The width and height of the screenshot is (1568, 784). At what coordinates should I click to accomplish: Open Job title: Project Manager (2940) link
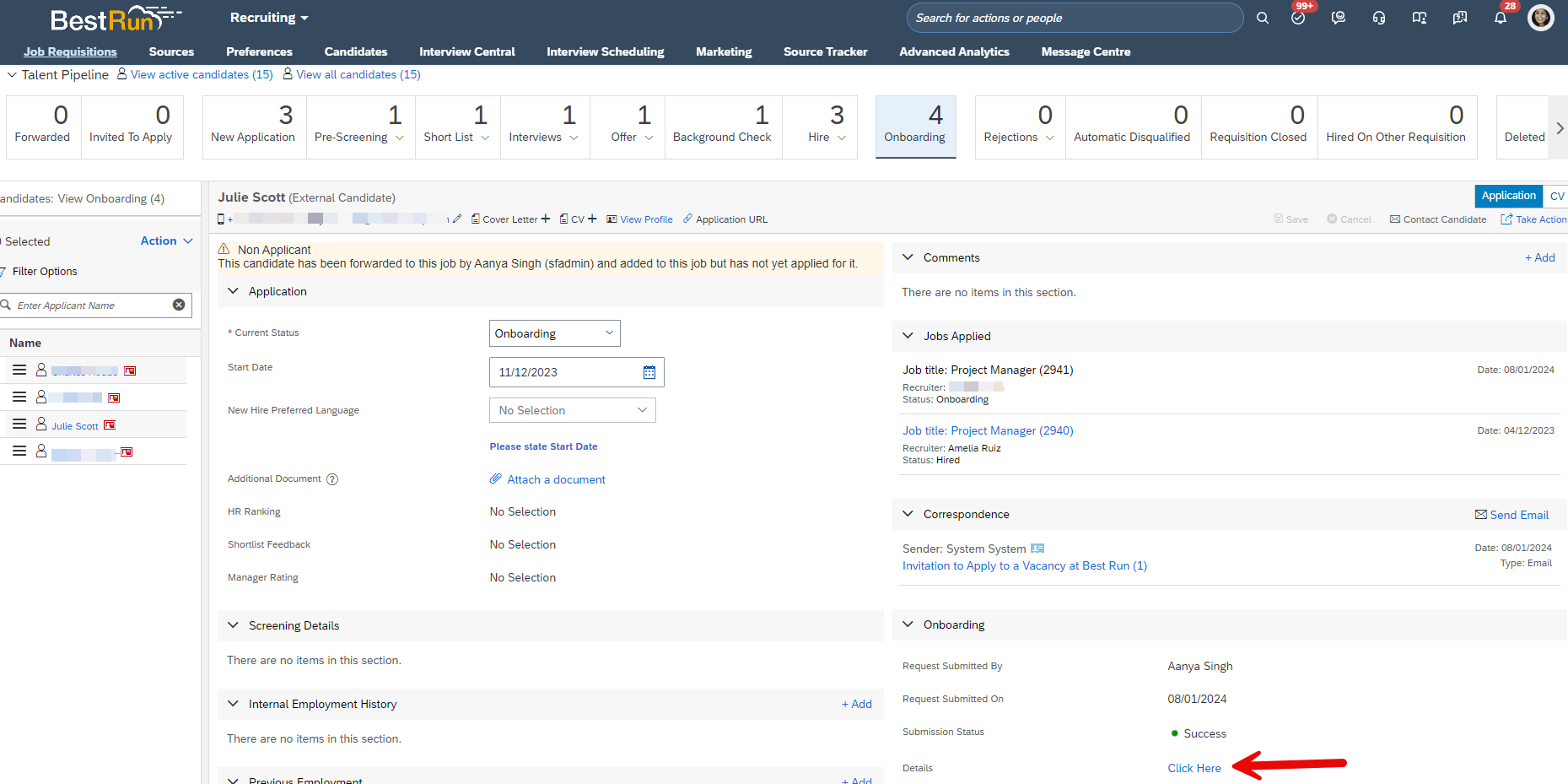(x=988, y=430)
